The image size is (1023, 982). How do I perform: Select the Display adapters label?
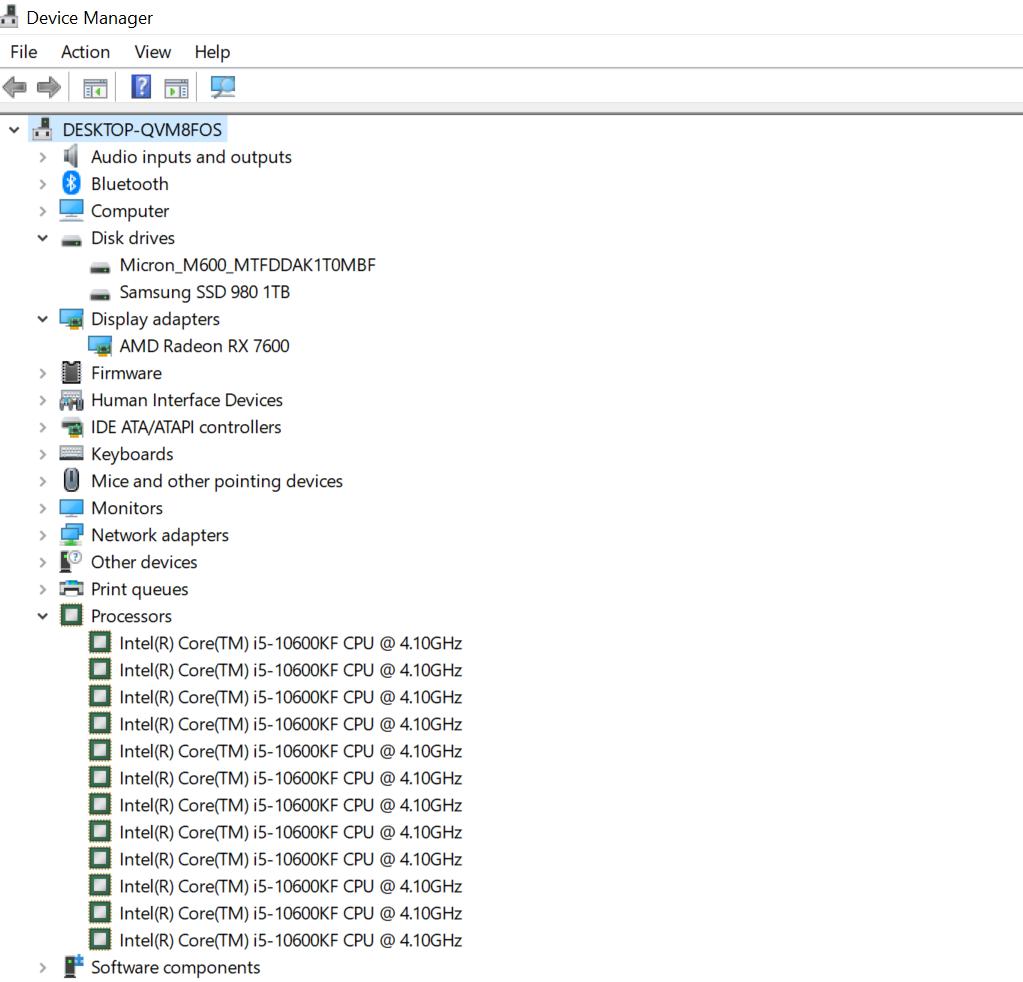155,319
